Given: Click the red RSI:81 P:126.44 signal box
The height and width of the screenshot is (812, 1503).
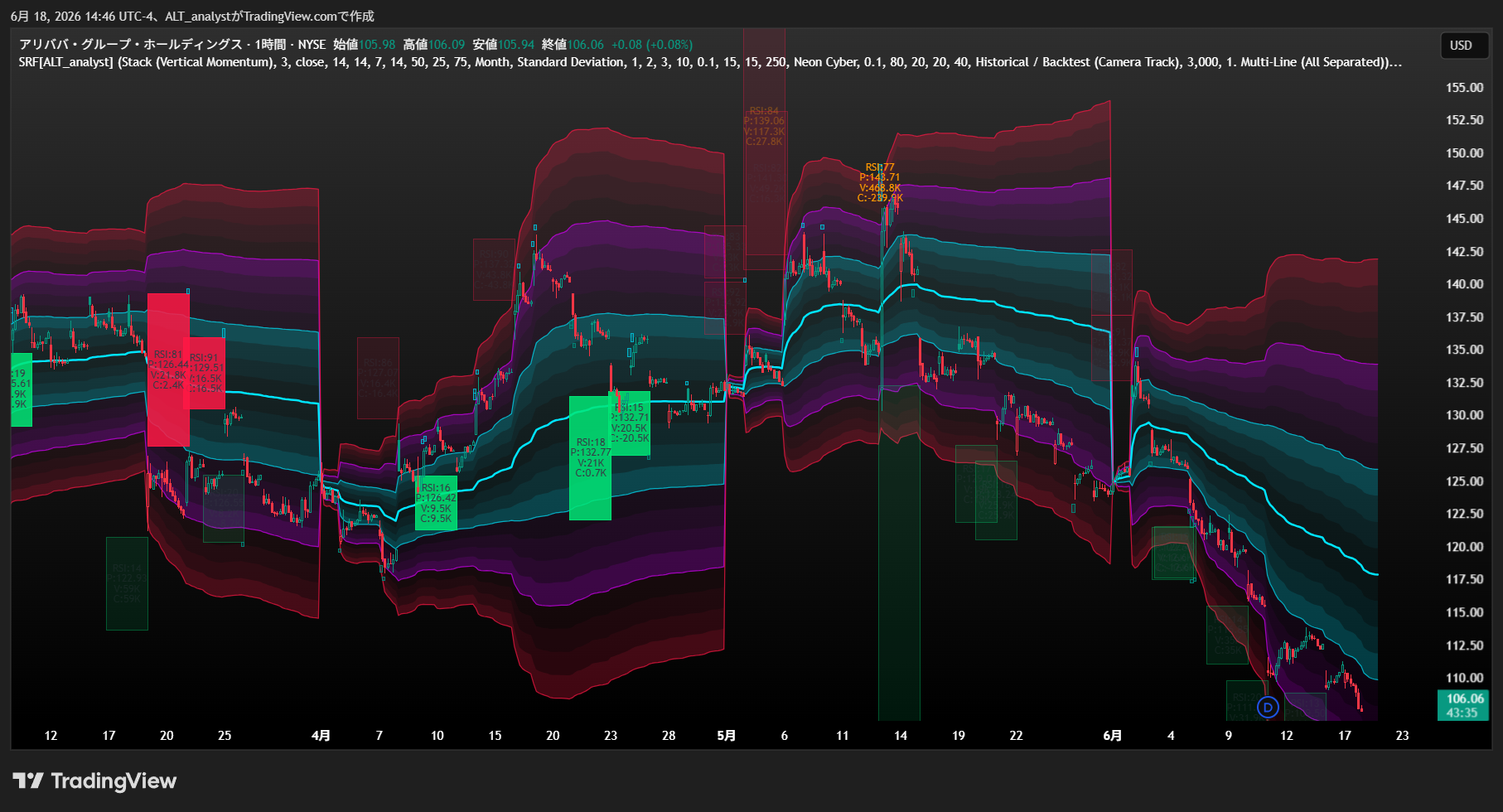Looking at the screenshot, I should [168, 370].
